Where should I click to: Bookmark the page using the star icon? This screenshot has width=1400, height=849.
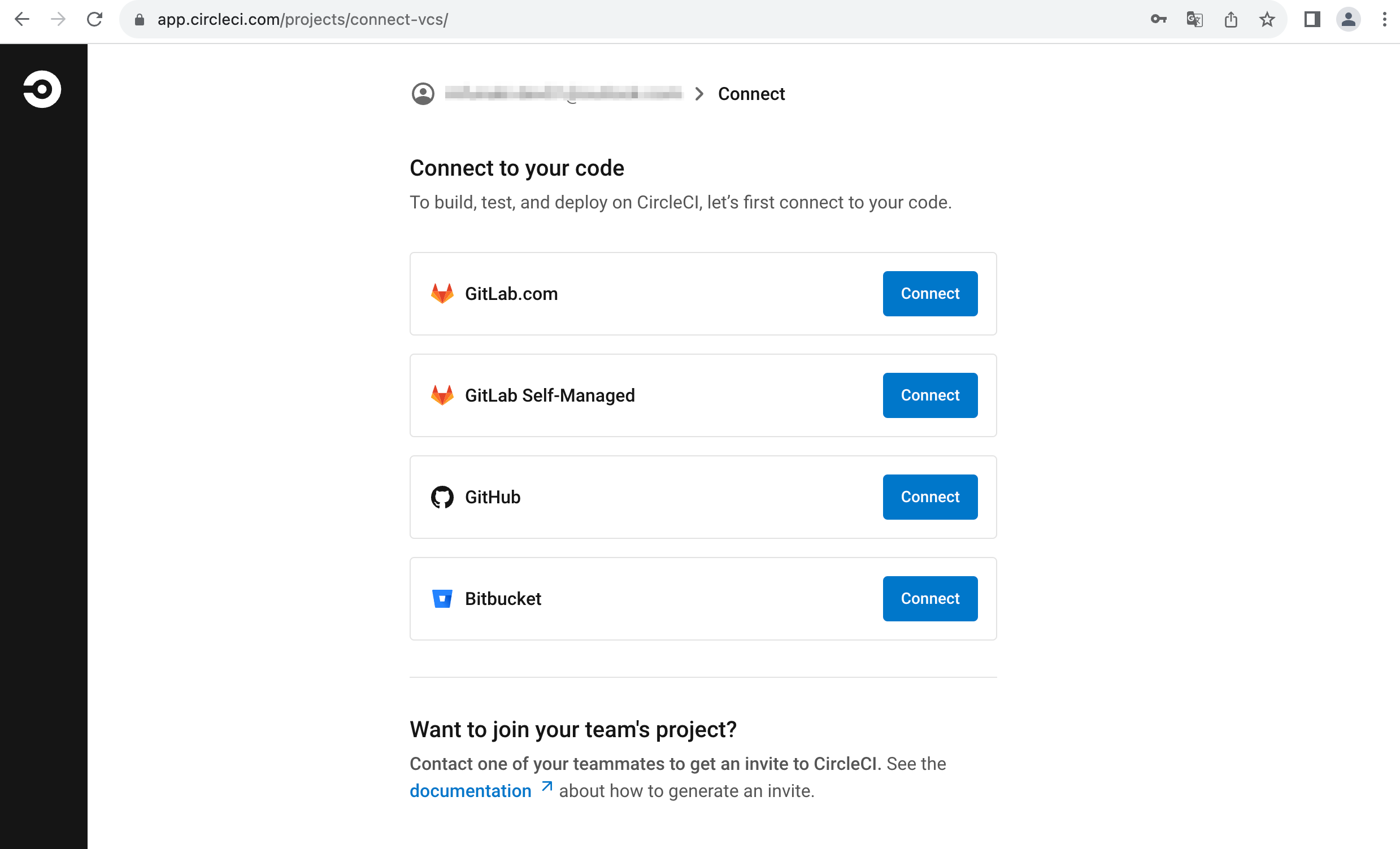[1267, 19]
